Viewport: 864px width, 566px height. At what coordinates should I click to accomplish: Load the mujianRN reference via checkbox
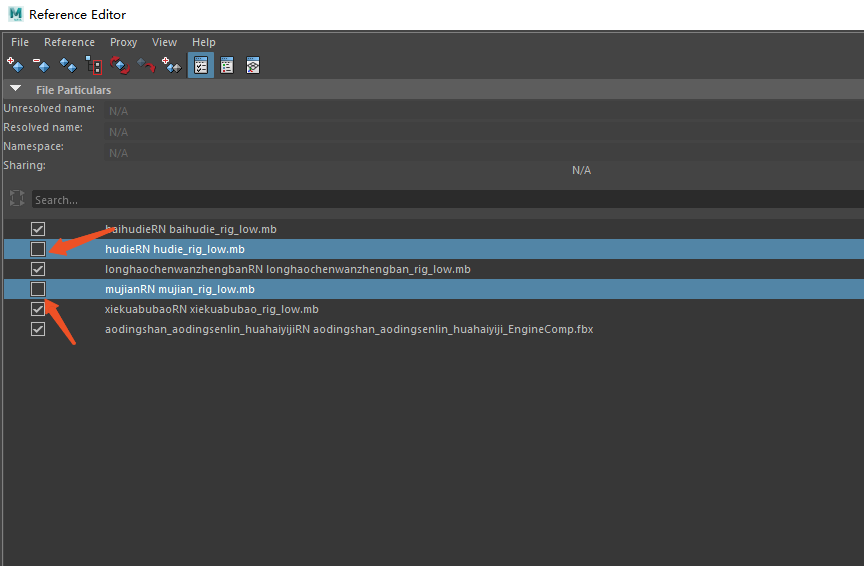pos(38,289)
